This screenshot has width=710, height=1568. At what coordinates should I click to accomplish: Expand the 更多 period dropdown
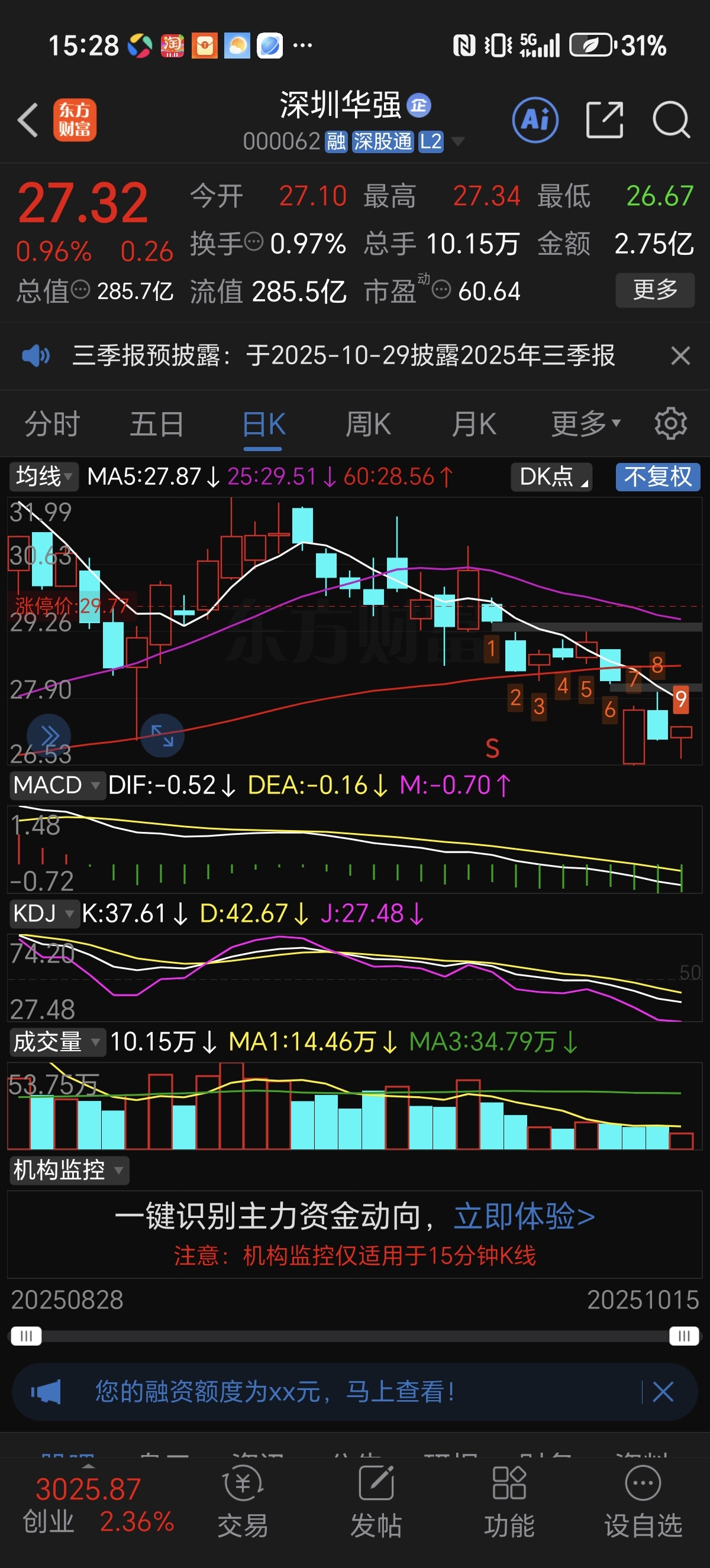pyautogui.click(x=586, y=424)
